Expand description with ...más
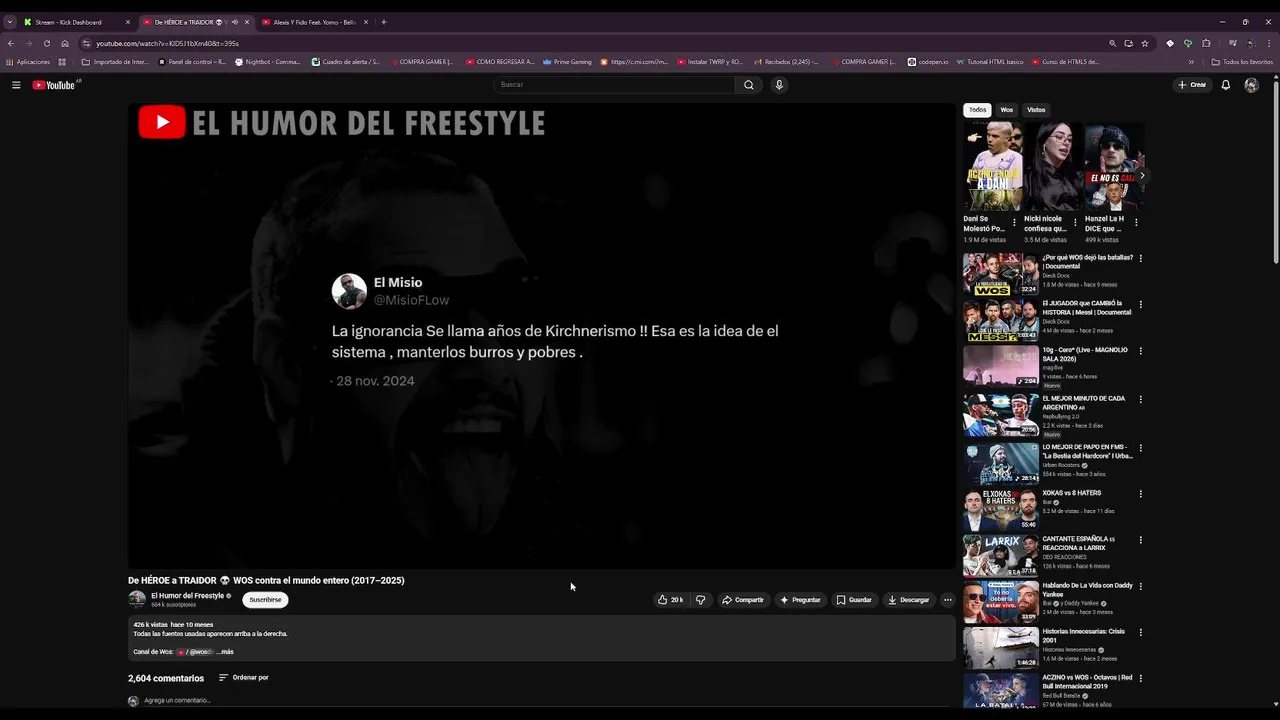The height and width of the screenshot is (720, 1280). click(225, 652)
